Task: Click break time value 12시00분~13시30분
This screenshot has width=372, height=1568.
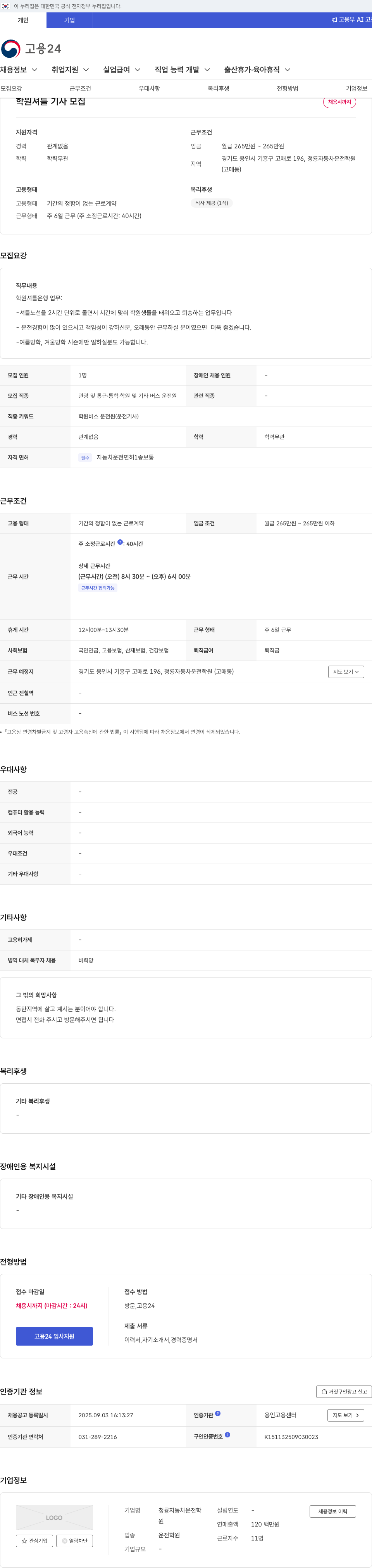Action: [x=103, y=630]
